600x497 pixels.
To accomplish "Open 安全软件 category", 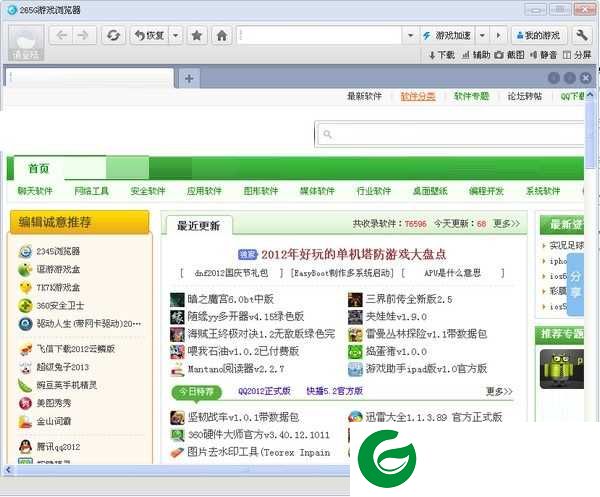I will pos(148,191).
